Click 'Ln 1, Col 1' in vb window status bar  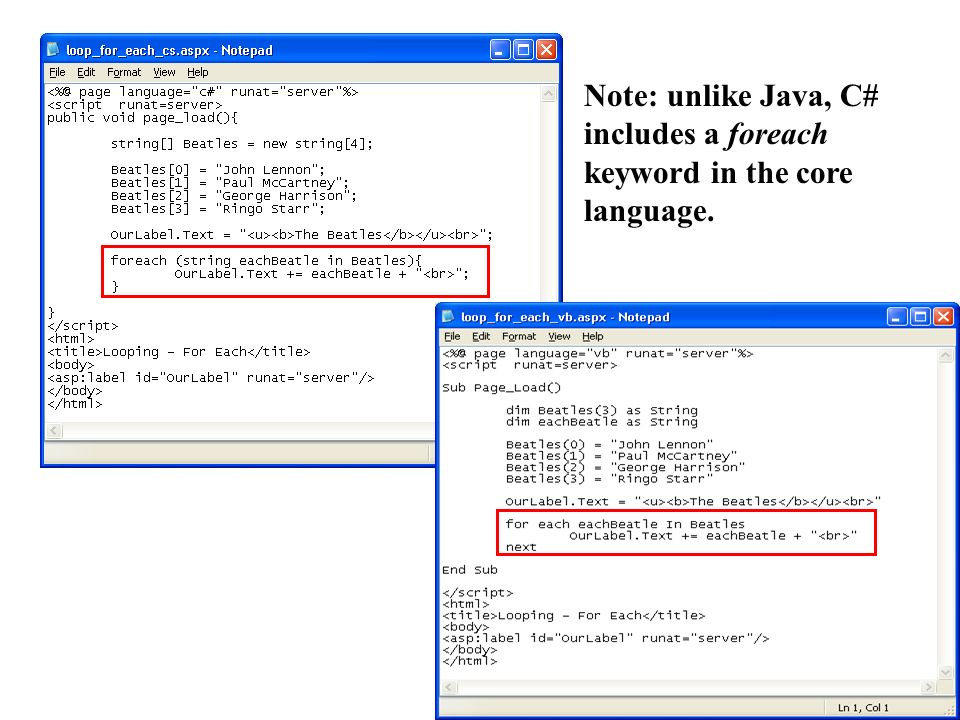coord(863,708)
